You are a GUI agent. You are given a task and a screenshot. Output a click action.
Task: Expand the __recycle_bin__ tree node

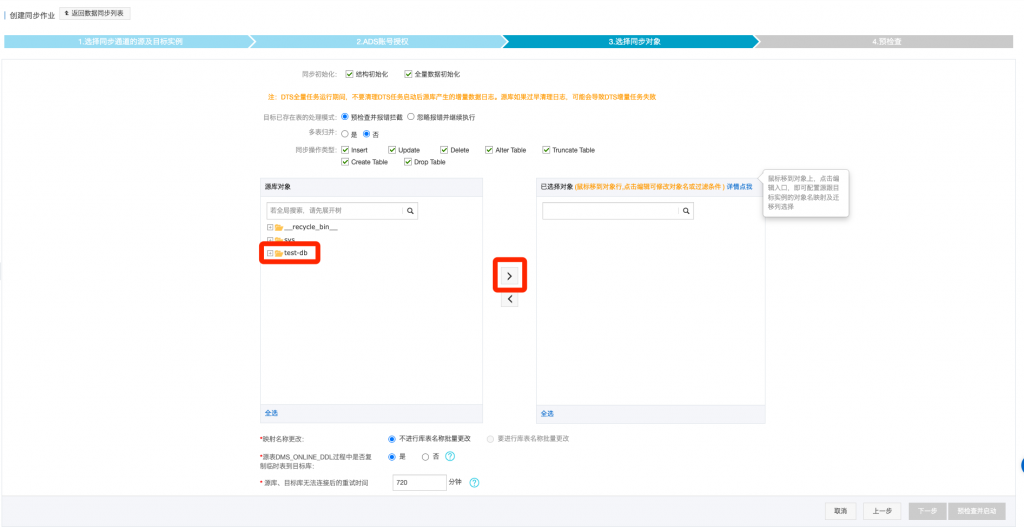[270, 227]
